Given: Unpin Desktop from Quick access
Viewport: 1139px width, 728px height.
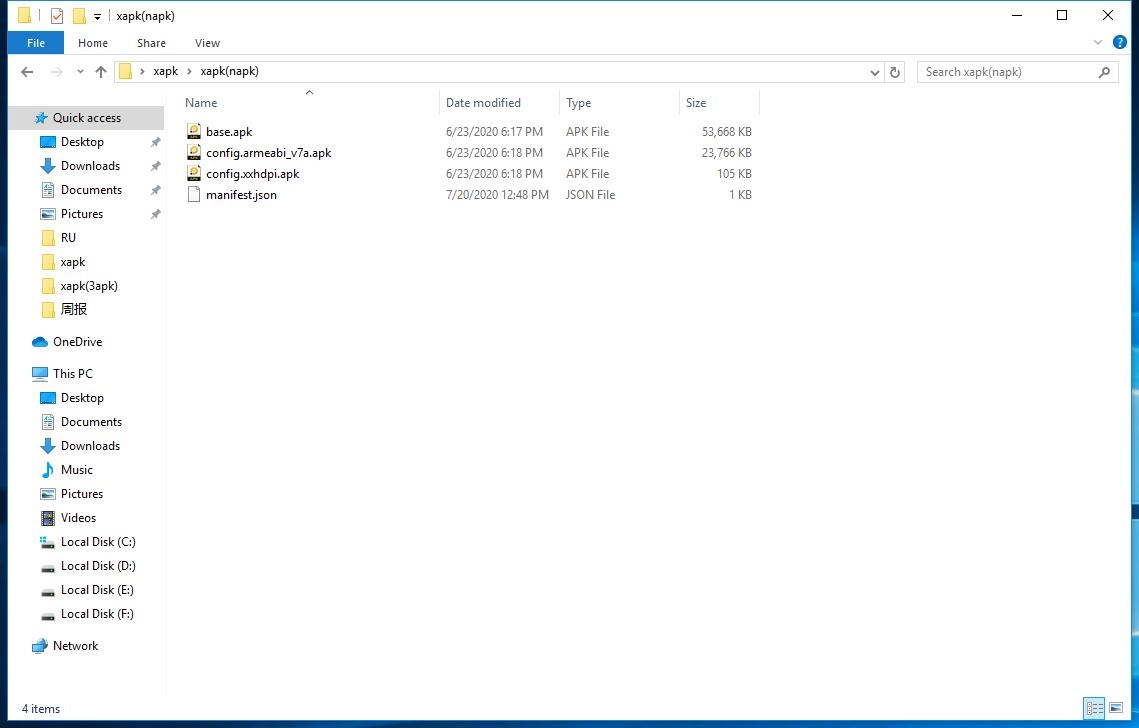Looking at the screenshot, I should (155, 141).
